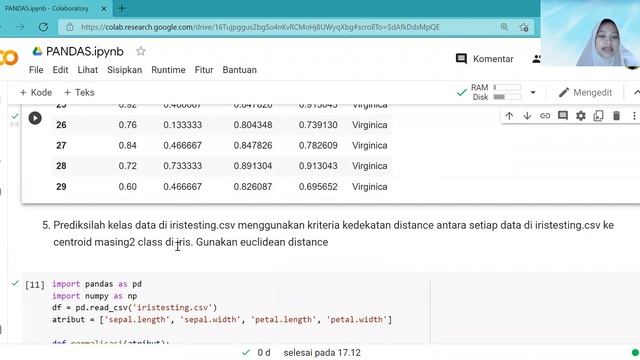The image size is (640, 360).
Task: Click value 0.782609 in row 27
Action: click(x=318, y=145)
